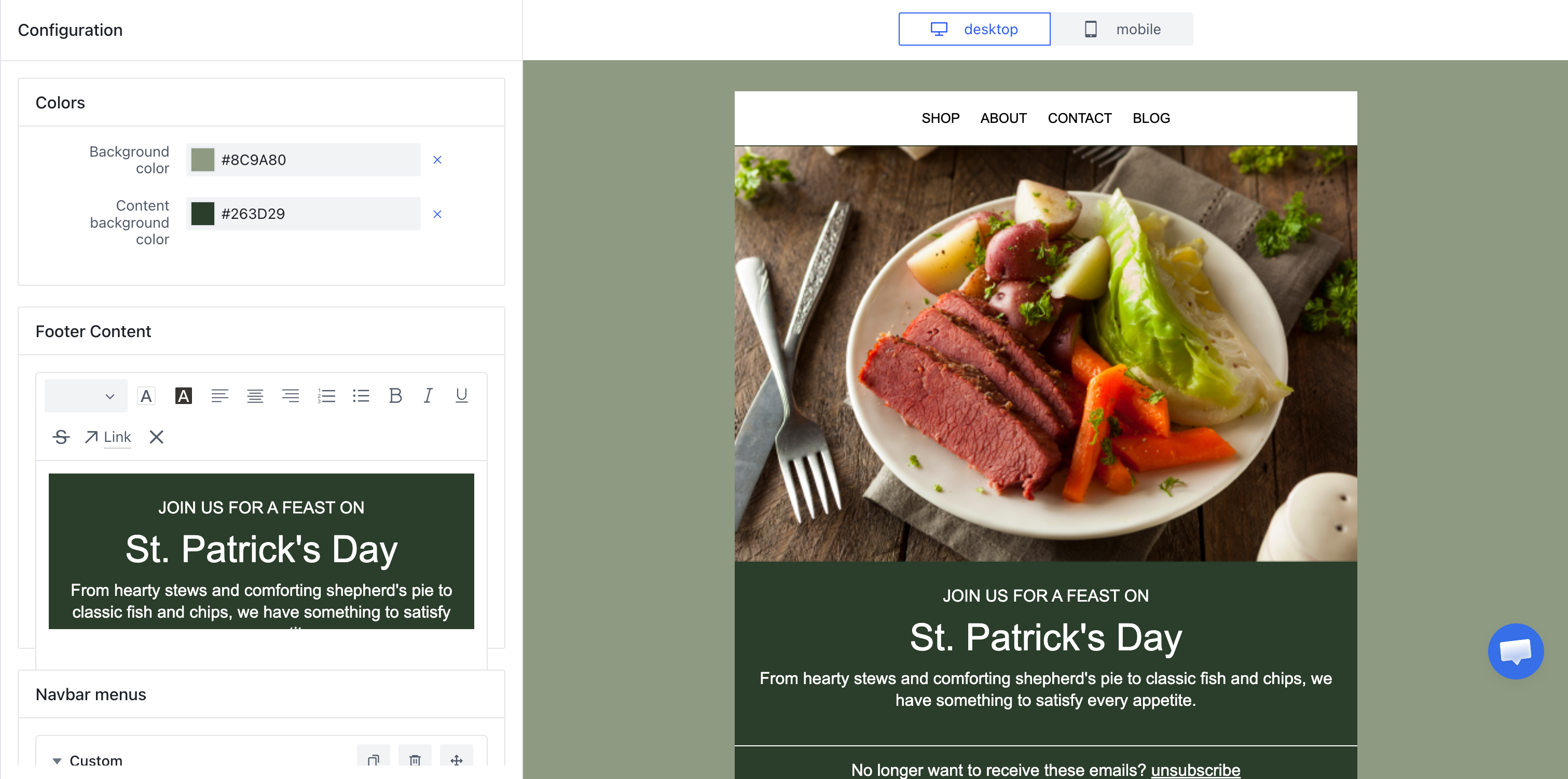Image resolution: width=1568 pixels, height=779 pixels.
Task: Click St. Patrick's Day heading in footer editor
Action: coord(262,549)
